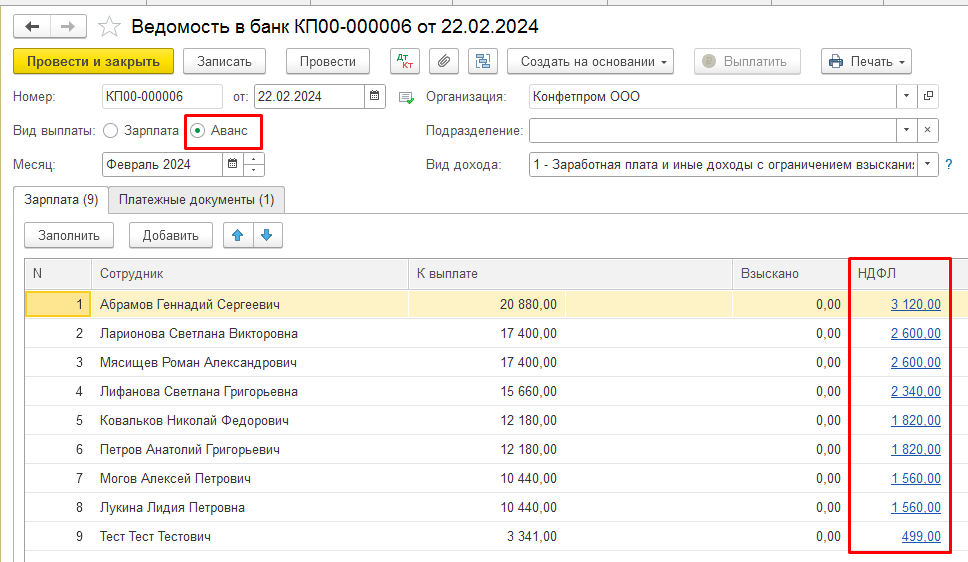Click the К выплате column header
The height and width of the screenshot is (562, 968).
(570, 274)
